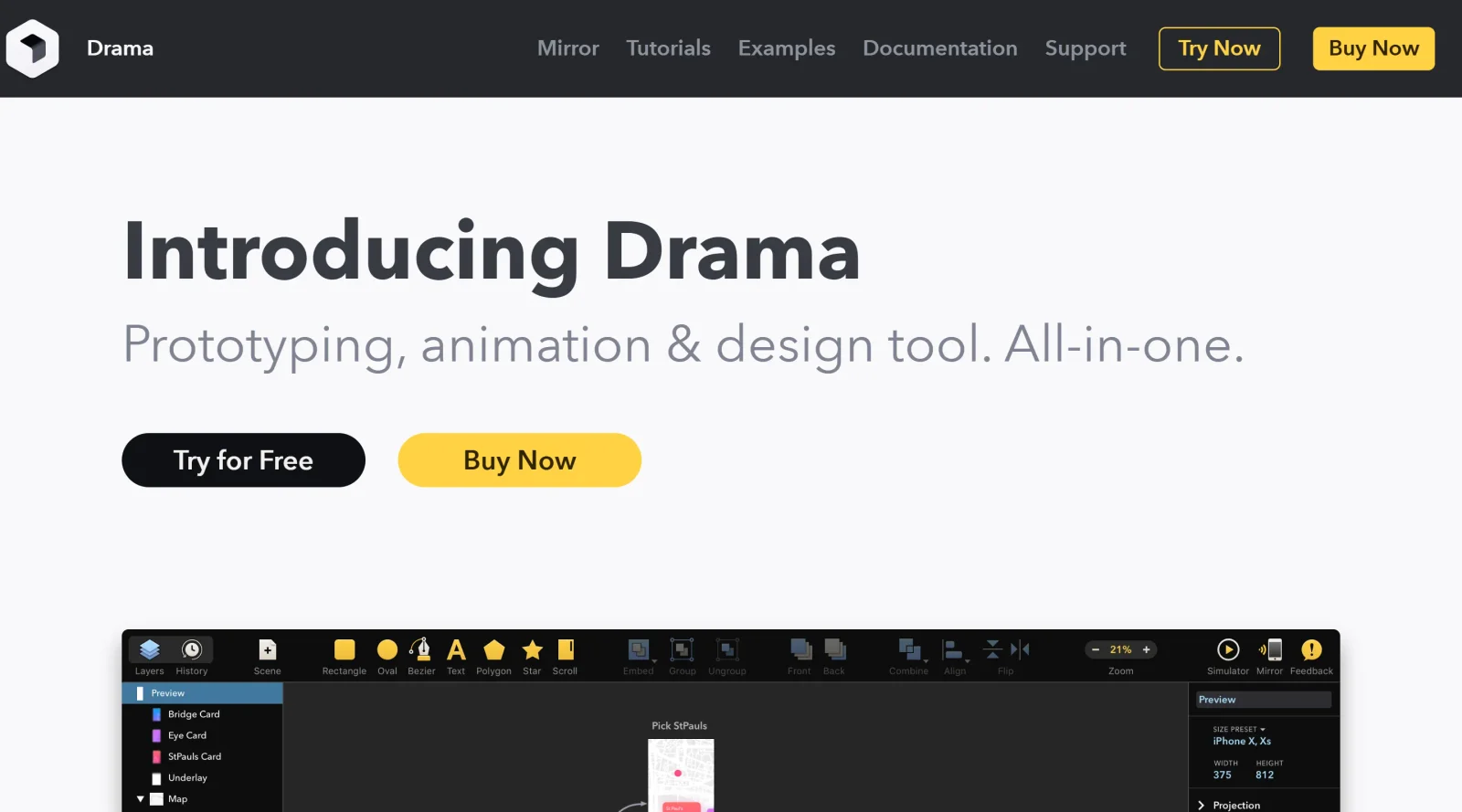The image size is (1462, 812).
Task: Open the Tutorials nav link
Action: tap(668, 48)
